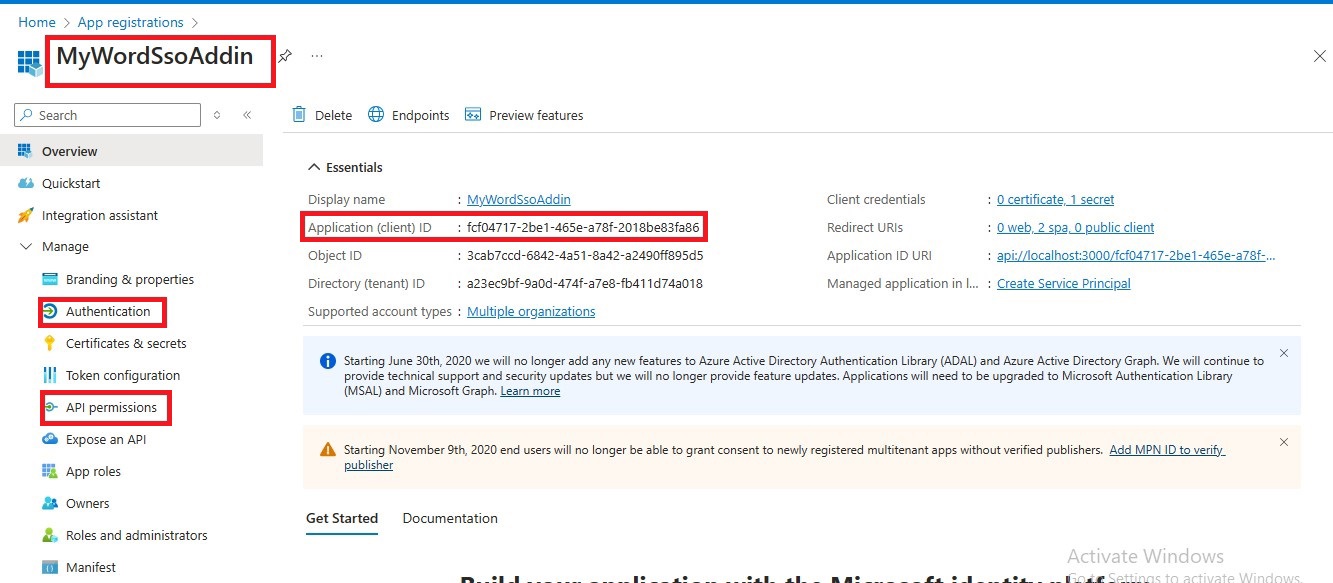The image size is (1333, 583).
Task: Open the more options ellipsis by title
Action: 317,56
